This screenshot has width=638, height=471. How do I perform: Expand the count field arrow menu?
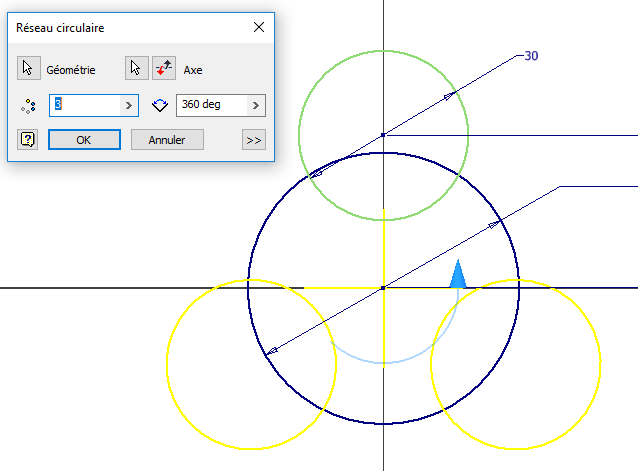pos(129,105)
